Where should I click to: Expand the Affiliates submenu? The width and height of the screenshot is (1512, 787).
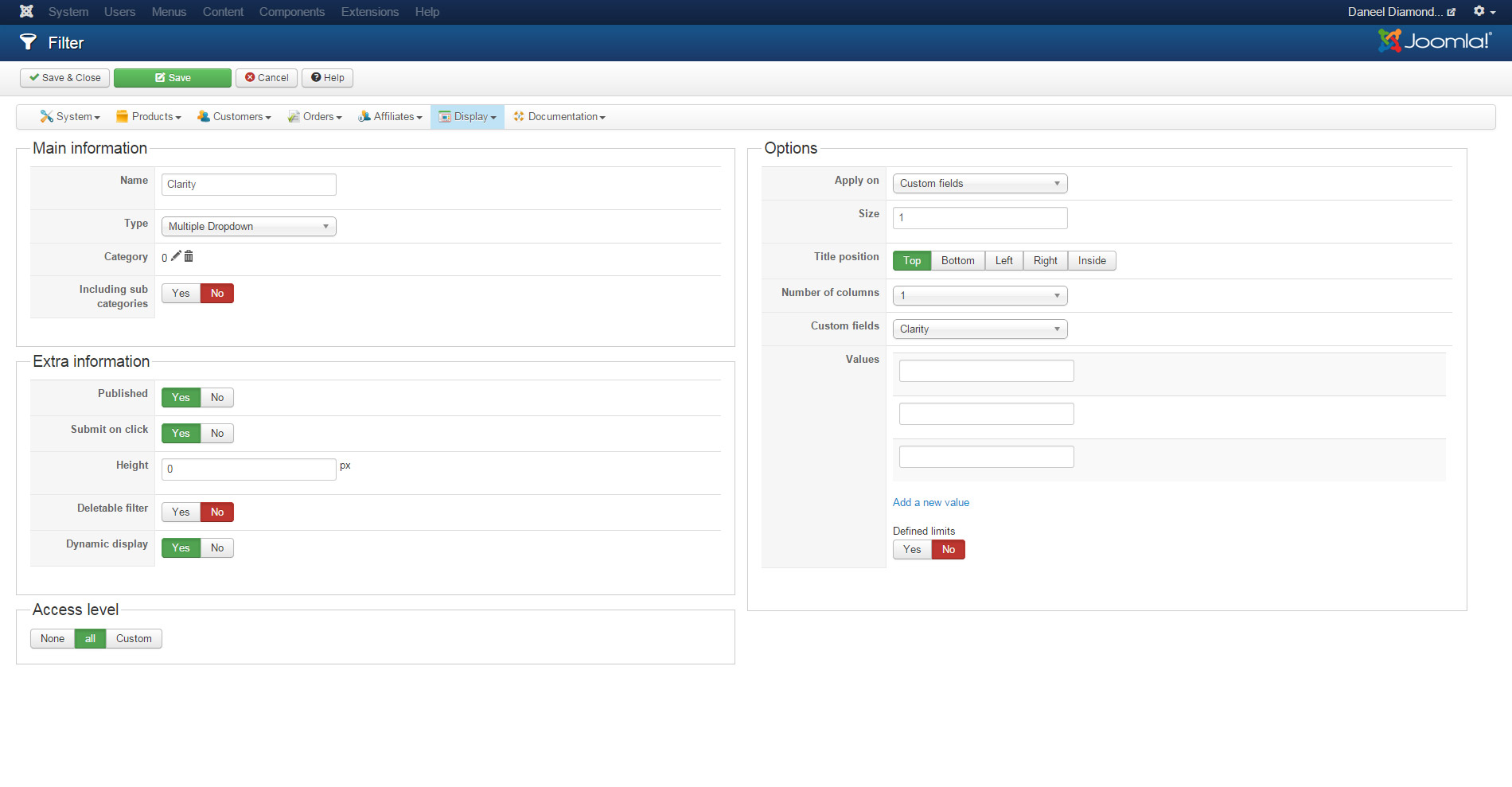click(x=390, y=116)
